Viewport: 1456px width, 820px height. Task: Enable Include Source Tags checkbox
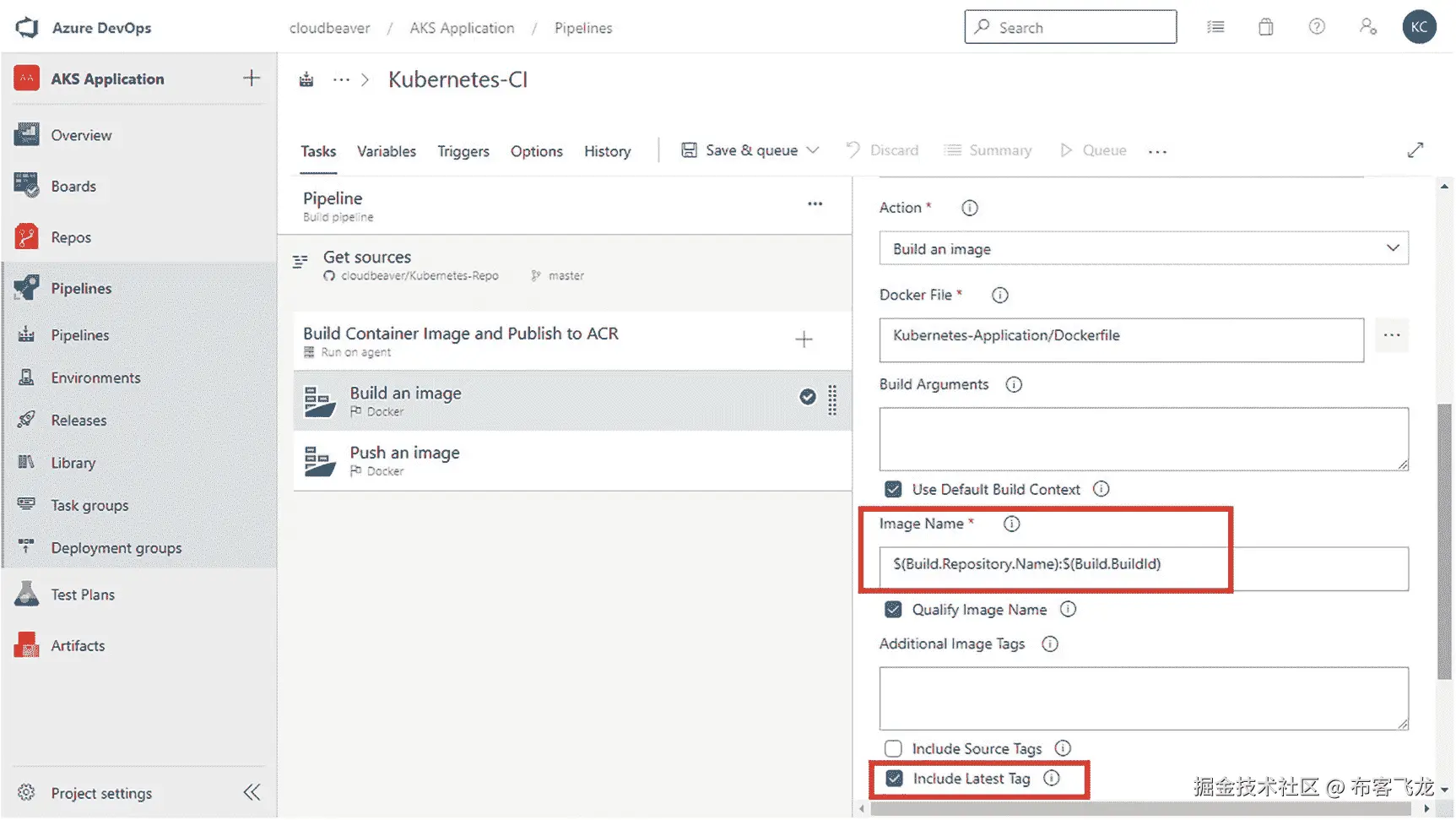pyautogui.click(x=893, y=748)
